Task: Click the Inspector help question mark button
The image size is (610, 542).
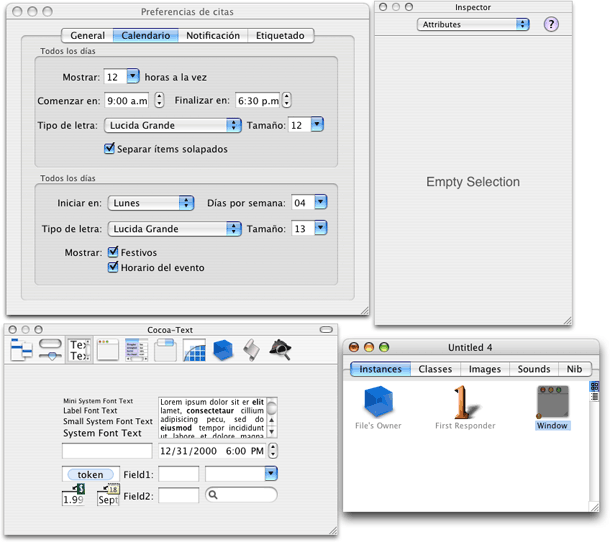Action: coord(551,25)
